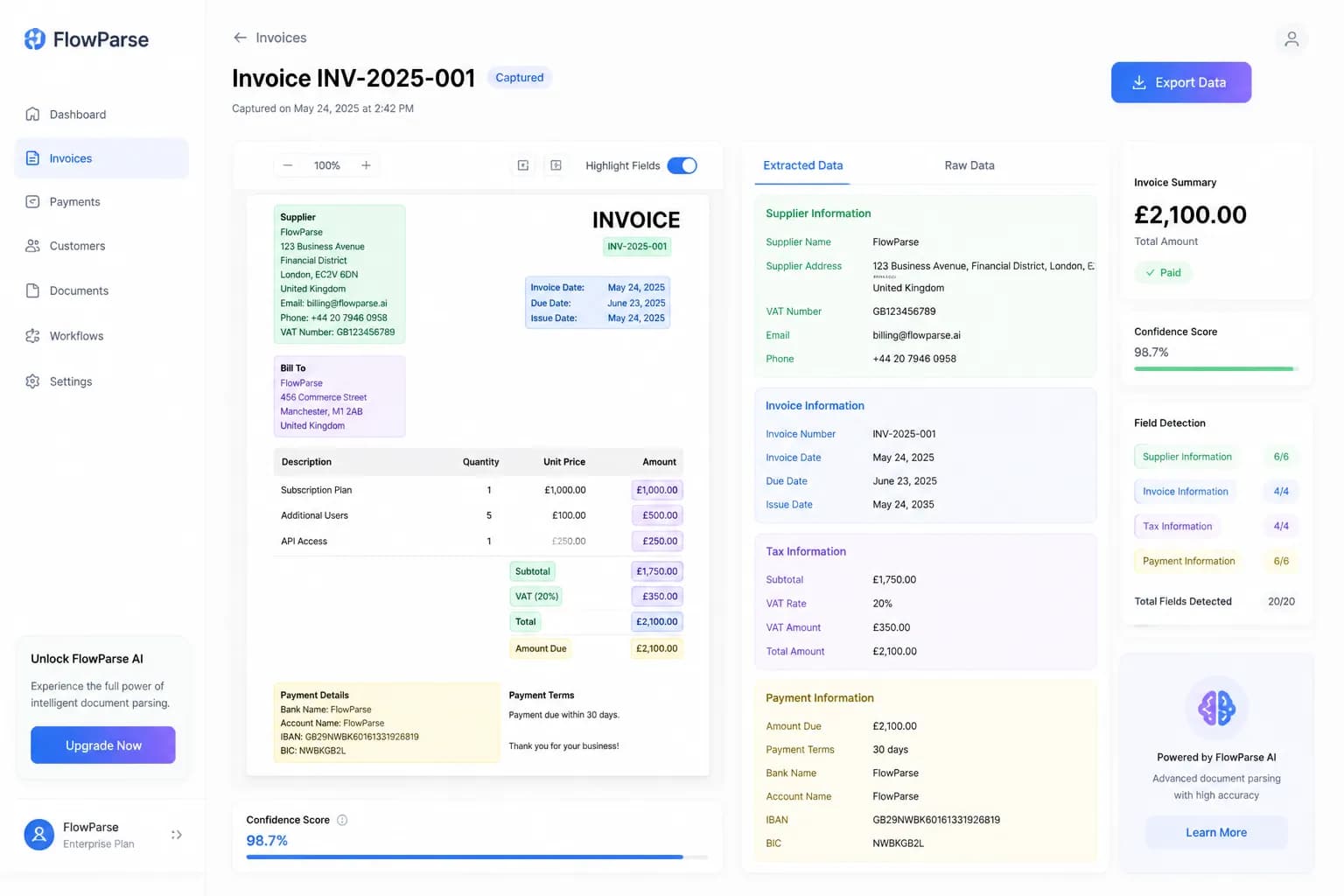
Task: Click the info icon next to Confidence Score
Action: (342, 820)
